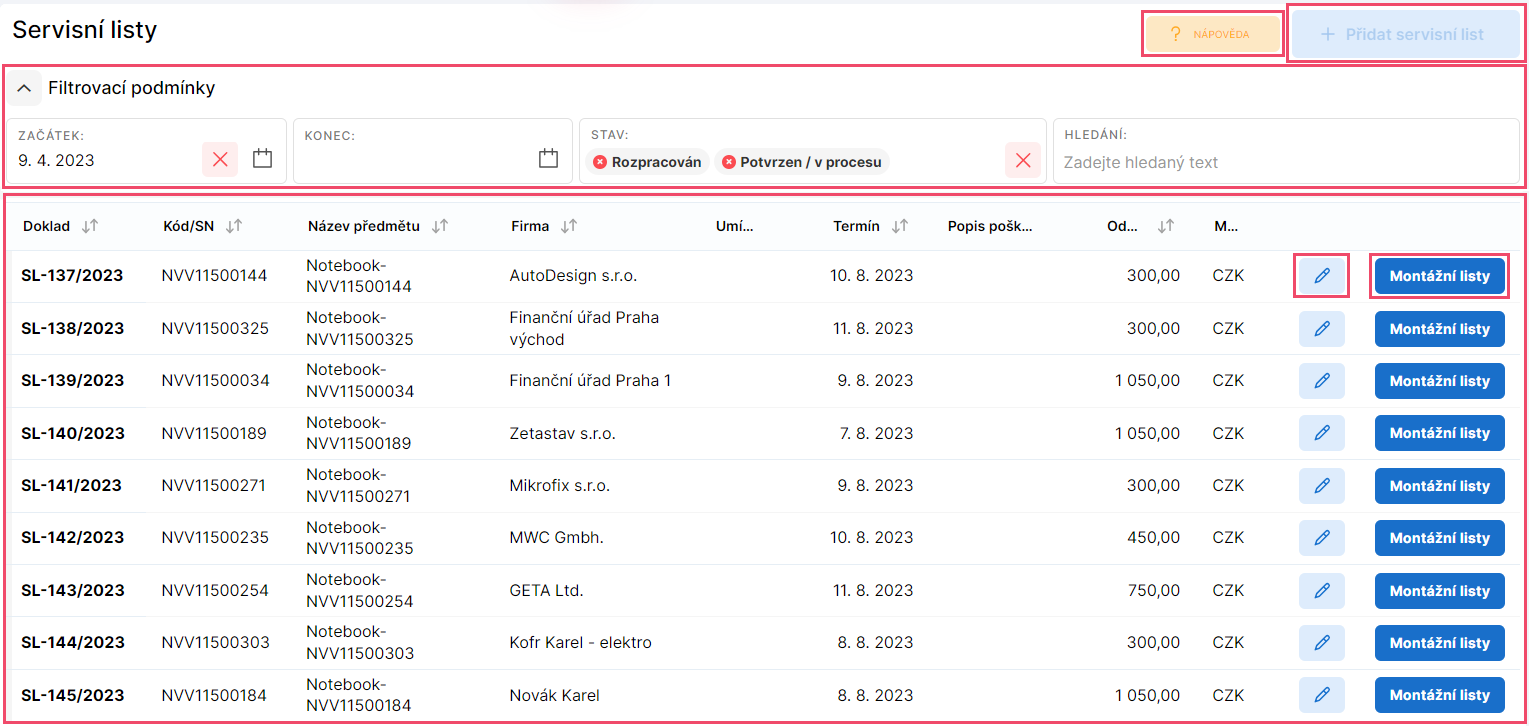Remove the Rozpracován status chip
The height and width of the screenshot is (726, 1529).
pyautogui.click(x=600, y=162)
